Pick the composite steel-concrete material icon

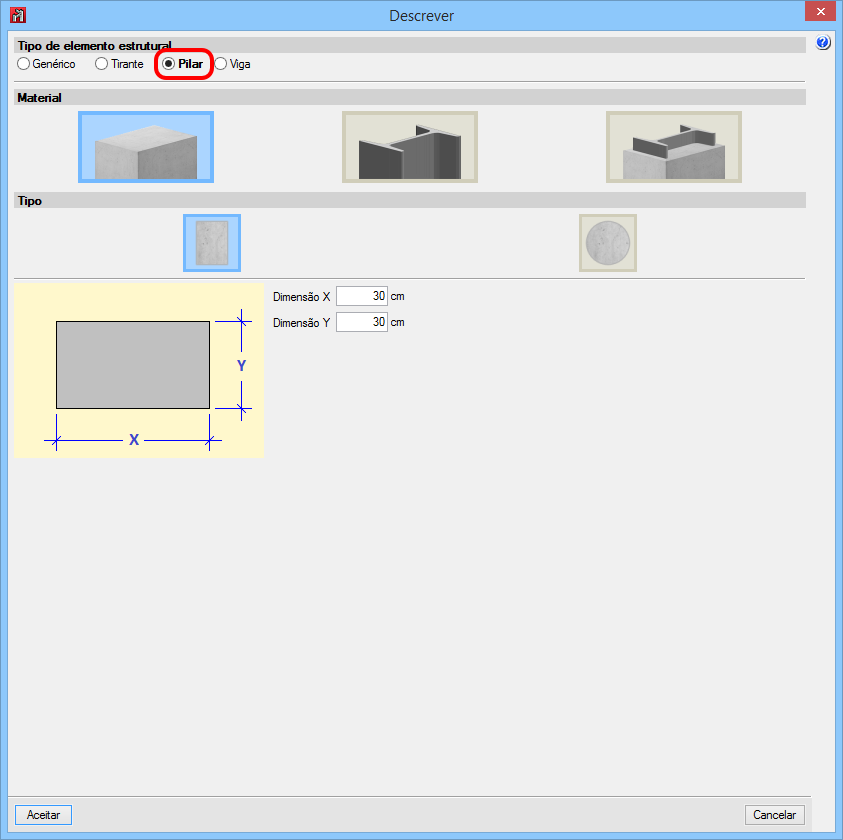click(674, 147)
